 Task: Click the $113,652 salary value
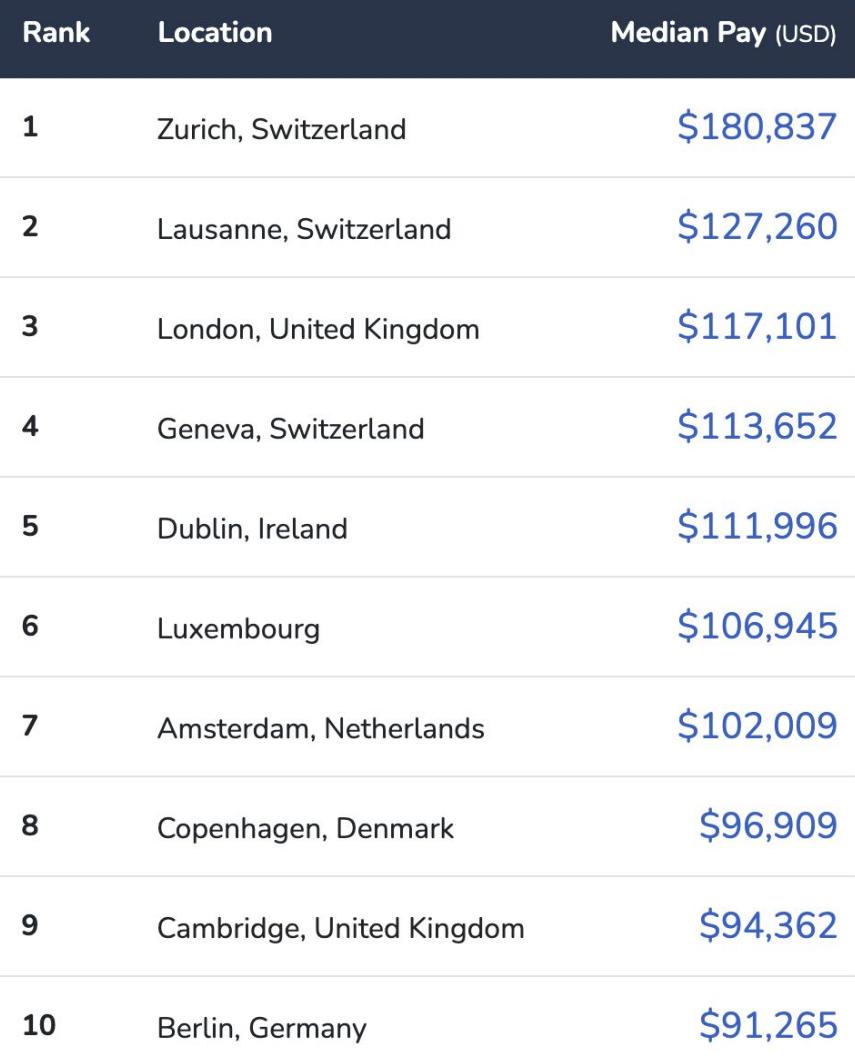757,426
